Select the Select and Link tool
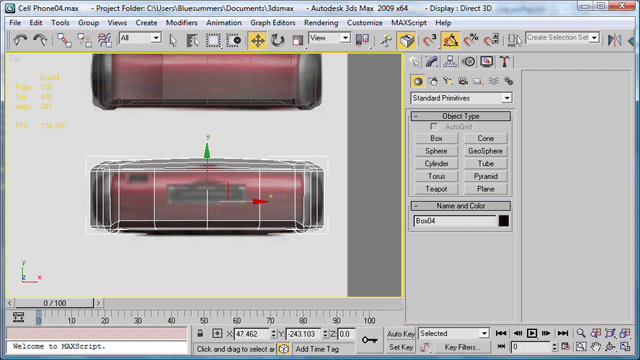The height and width of the screenshot is (360, 640). (x=64, y=40)
